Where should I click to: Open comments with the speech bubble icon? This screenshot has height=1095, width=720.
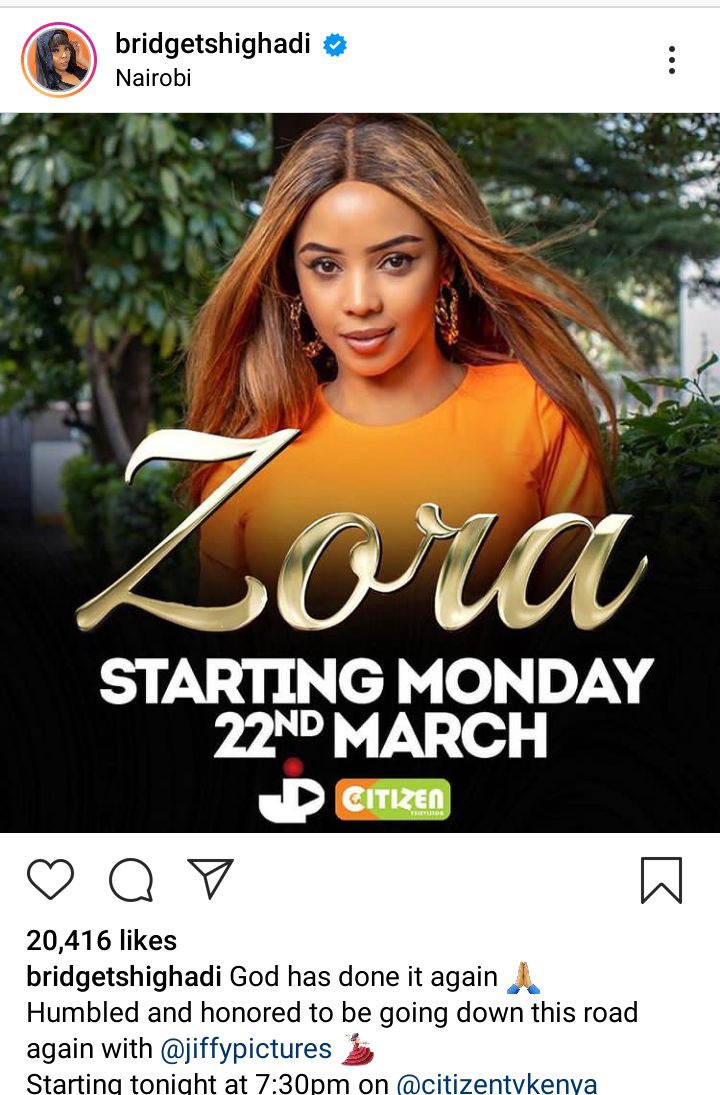(131, 880)
